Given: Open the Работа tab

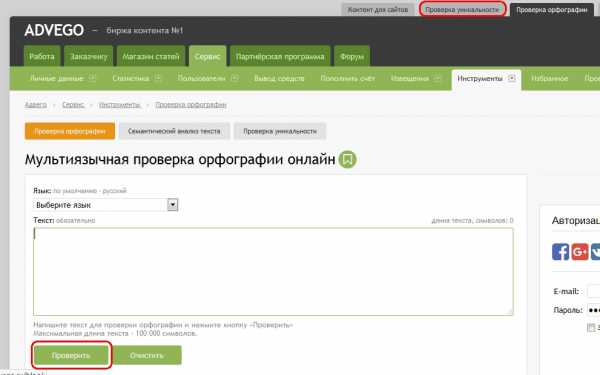Looking at the screenshot, I should coord(42,56).
